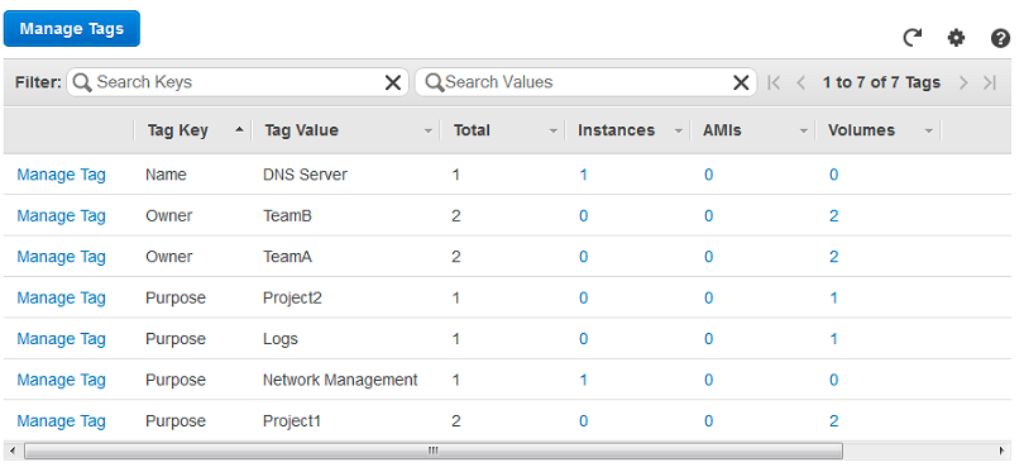
Task: Open Volumes count for TeamB owner
Action: pyautogui.click(x=833, y=216)
